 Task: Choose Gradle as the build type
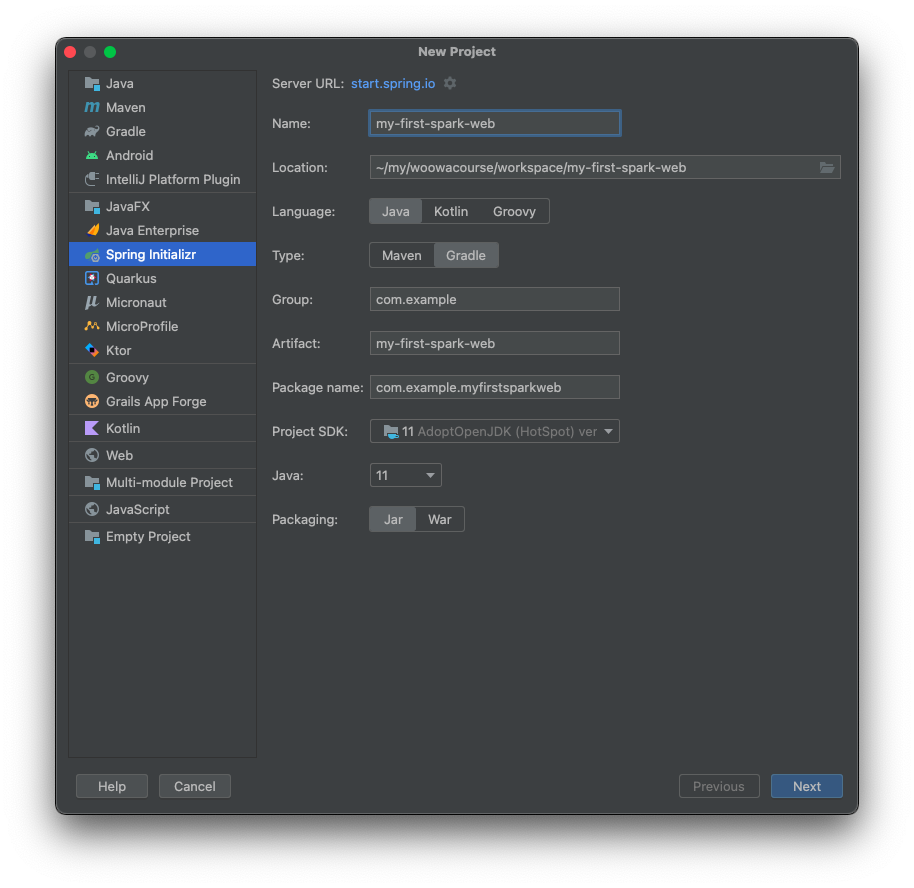tap(466, 255)
